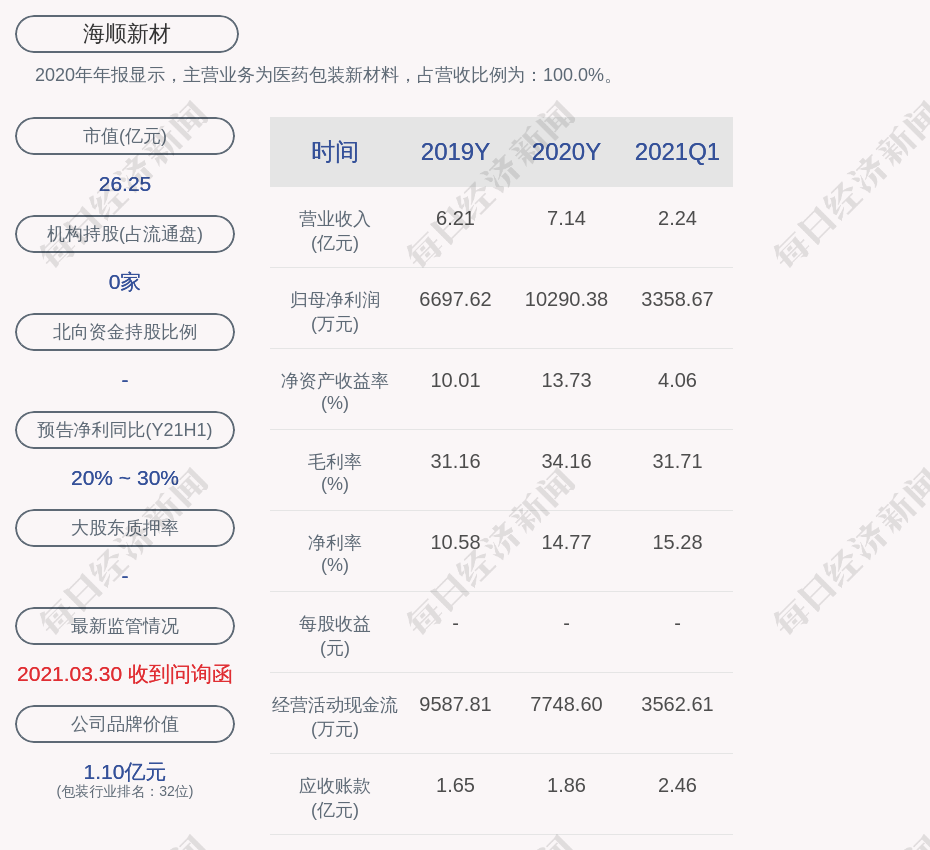Image resolution: width=930 pixels, height=850 pixels.
Task: Click the net margin value 14.77
Action: click(566, 543)
